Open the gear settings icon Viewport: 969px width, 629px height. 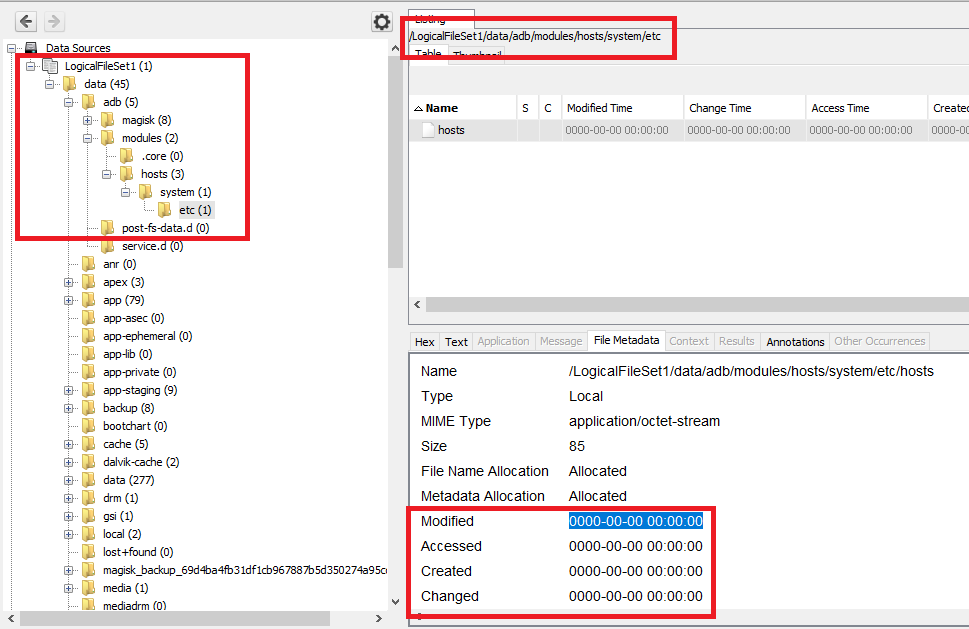[x=381, y=22]
